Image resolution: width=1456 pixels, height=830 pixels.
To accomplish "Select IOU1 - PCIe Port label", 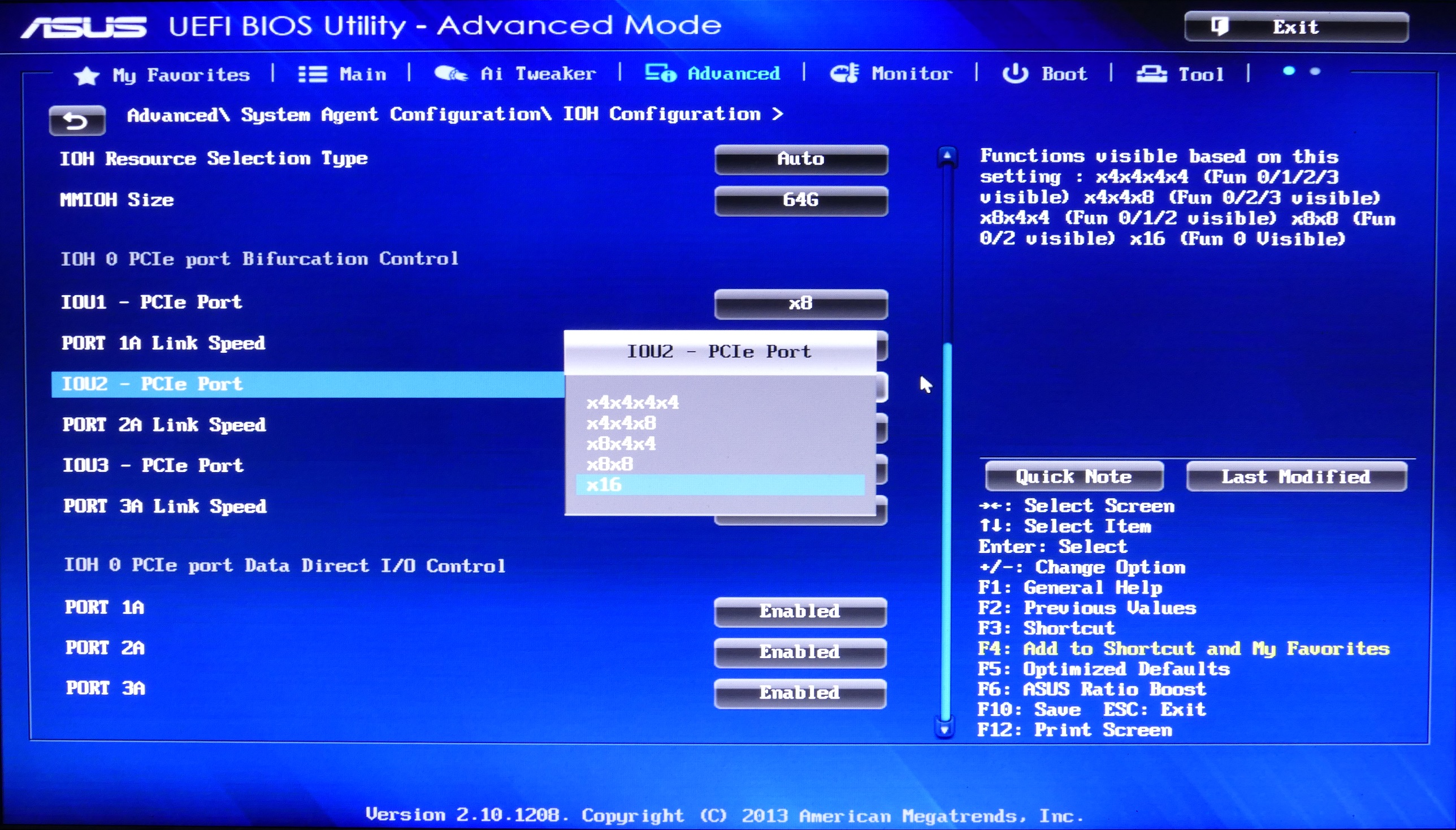I will pos(151,301).
